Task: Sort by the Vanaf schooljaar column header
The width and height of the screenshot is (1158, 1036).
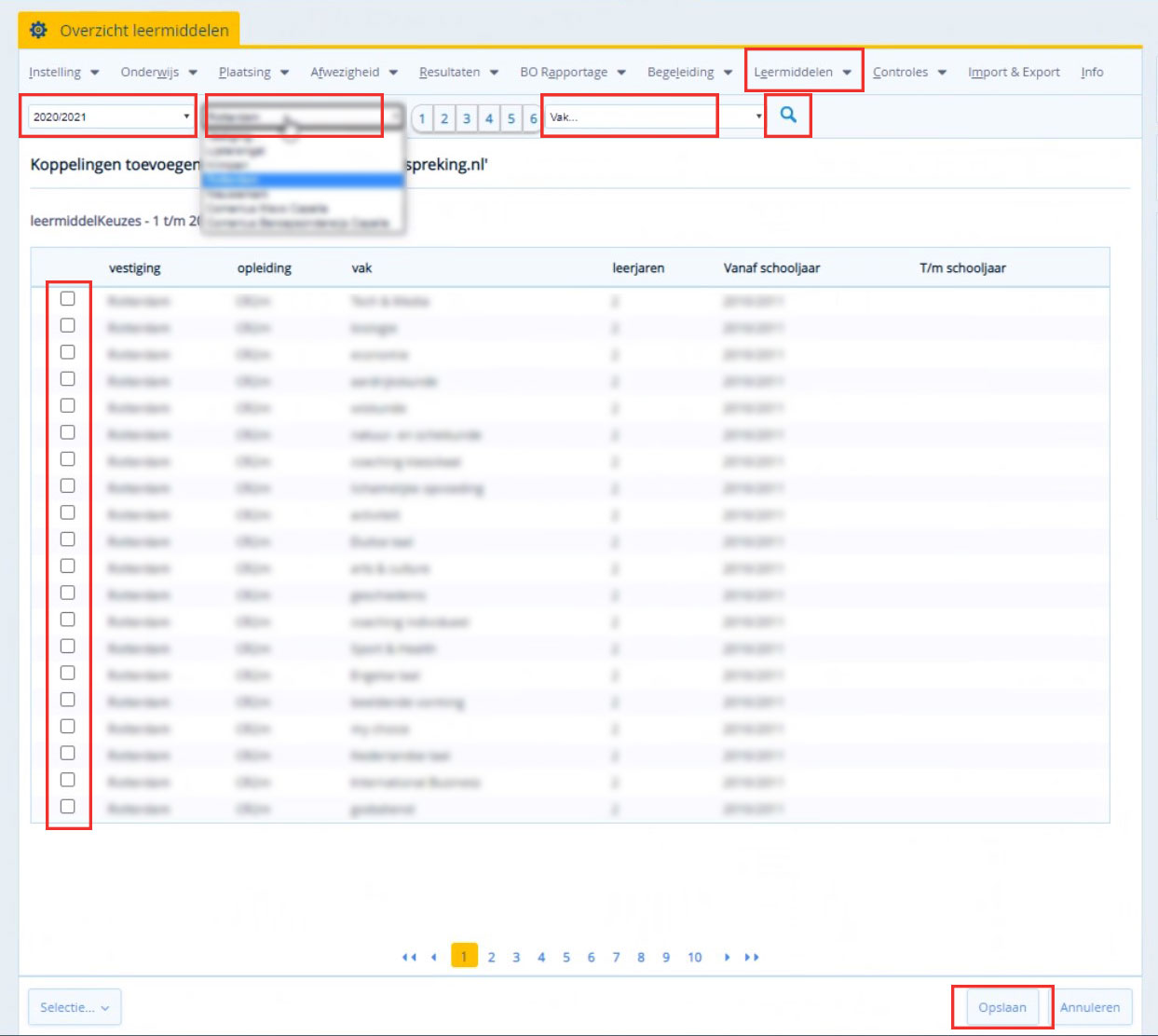Action: coord(771,268)
